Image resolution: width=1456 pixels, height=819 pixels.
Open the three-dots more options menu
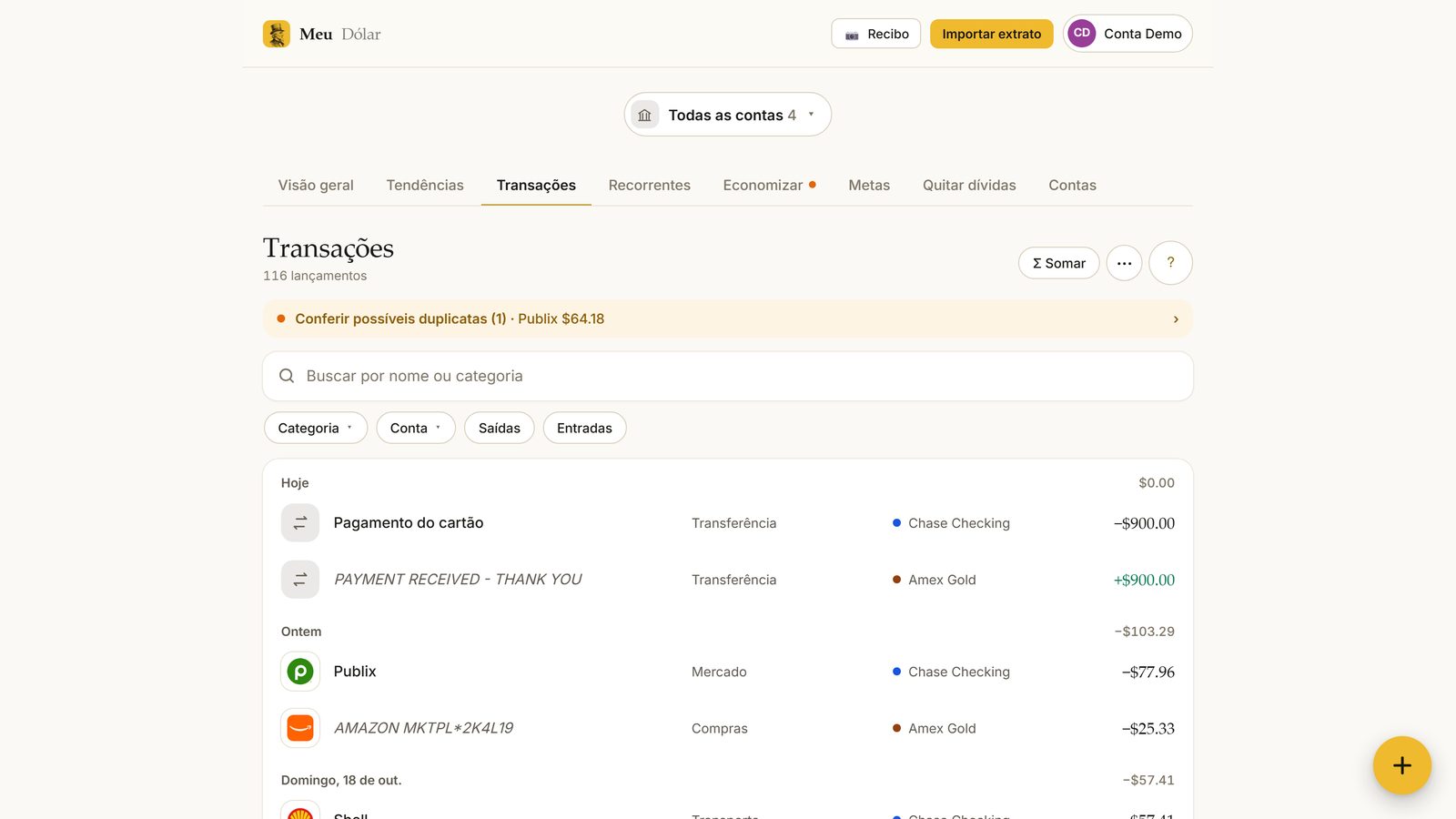pyautogui.click(x=1124, y=263)
